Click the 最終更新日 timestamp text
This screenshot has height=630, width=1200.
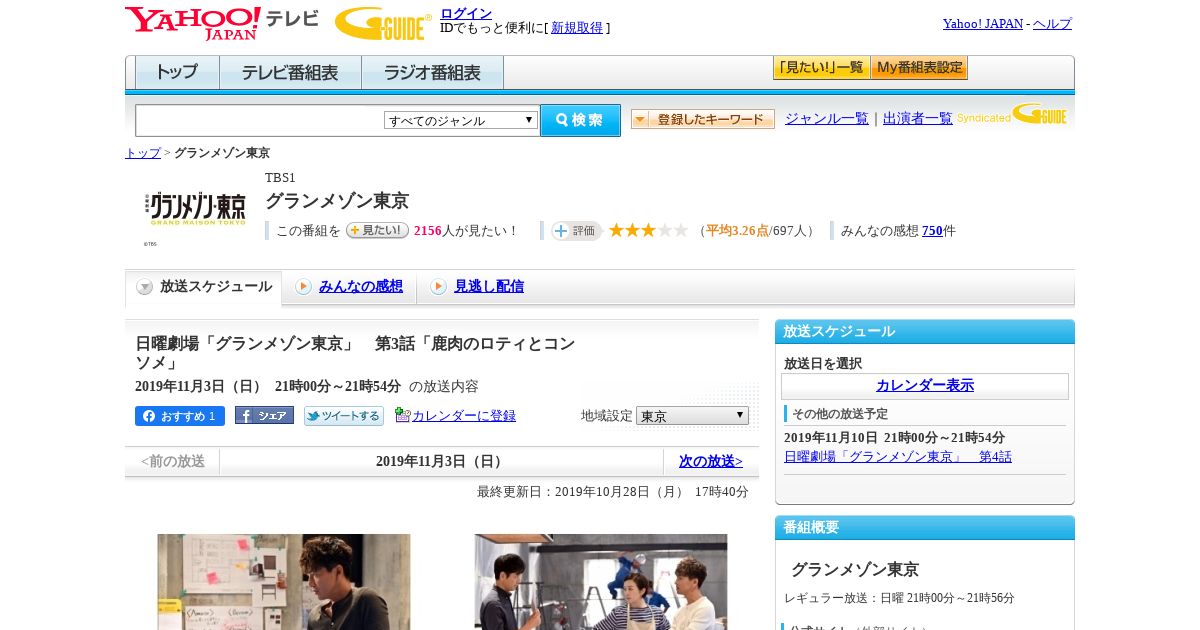point(613,492)
